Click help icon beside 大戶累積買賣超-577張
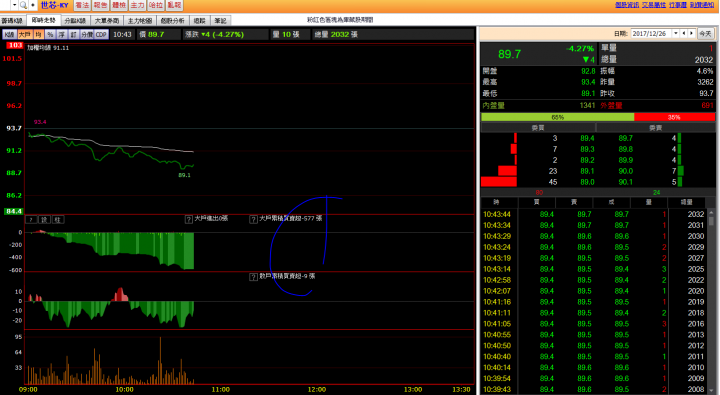 pos(253,219)
